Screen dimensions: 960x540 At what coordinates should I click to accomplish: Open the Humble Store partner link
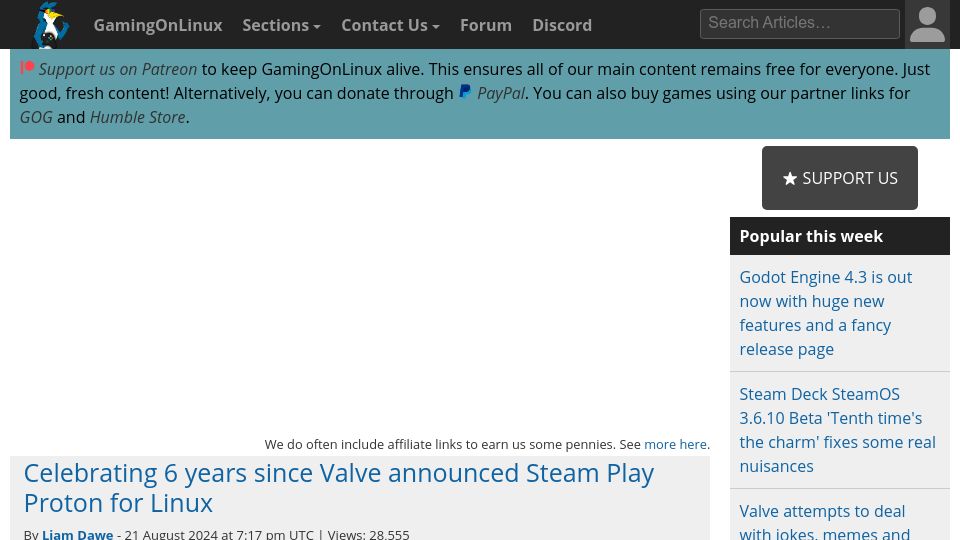pyautogui.click(x=138, y=117)
